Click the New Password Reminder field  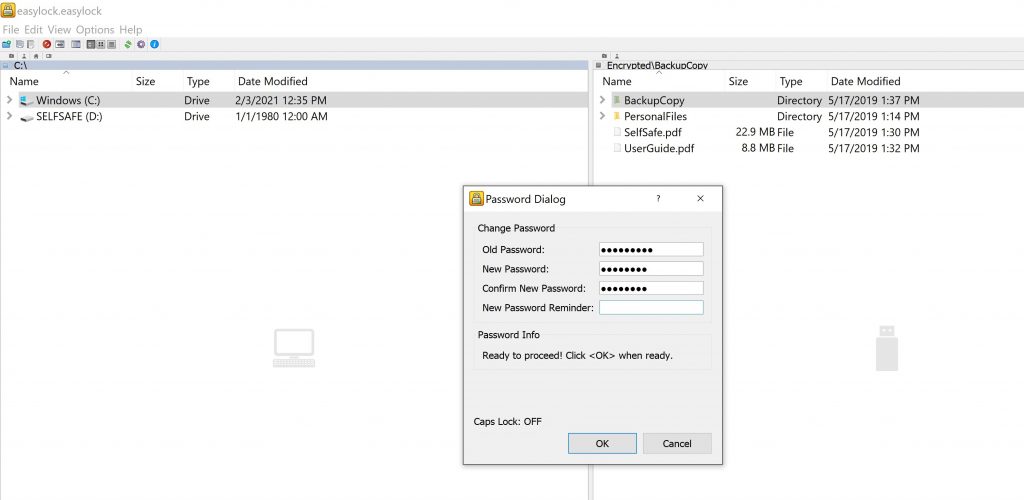click(651, 307)
